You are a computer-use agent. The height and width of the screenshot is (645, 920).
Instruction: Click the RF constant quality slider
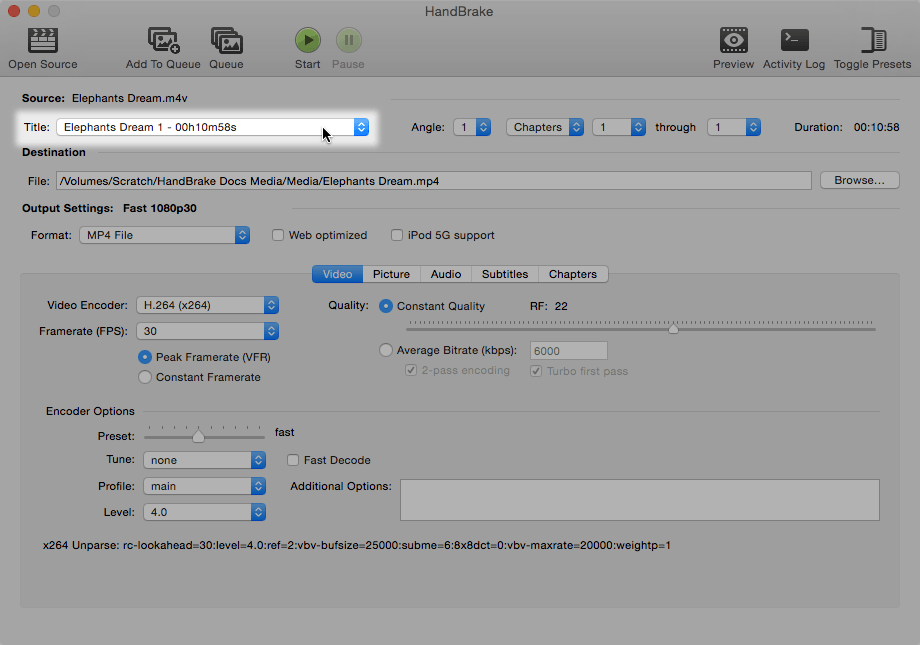click(640, 328)
